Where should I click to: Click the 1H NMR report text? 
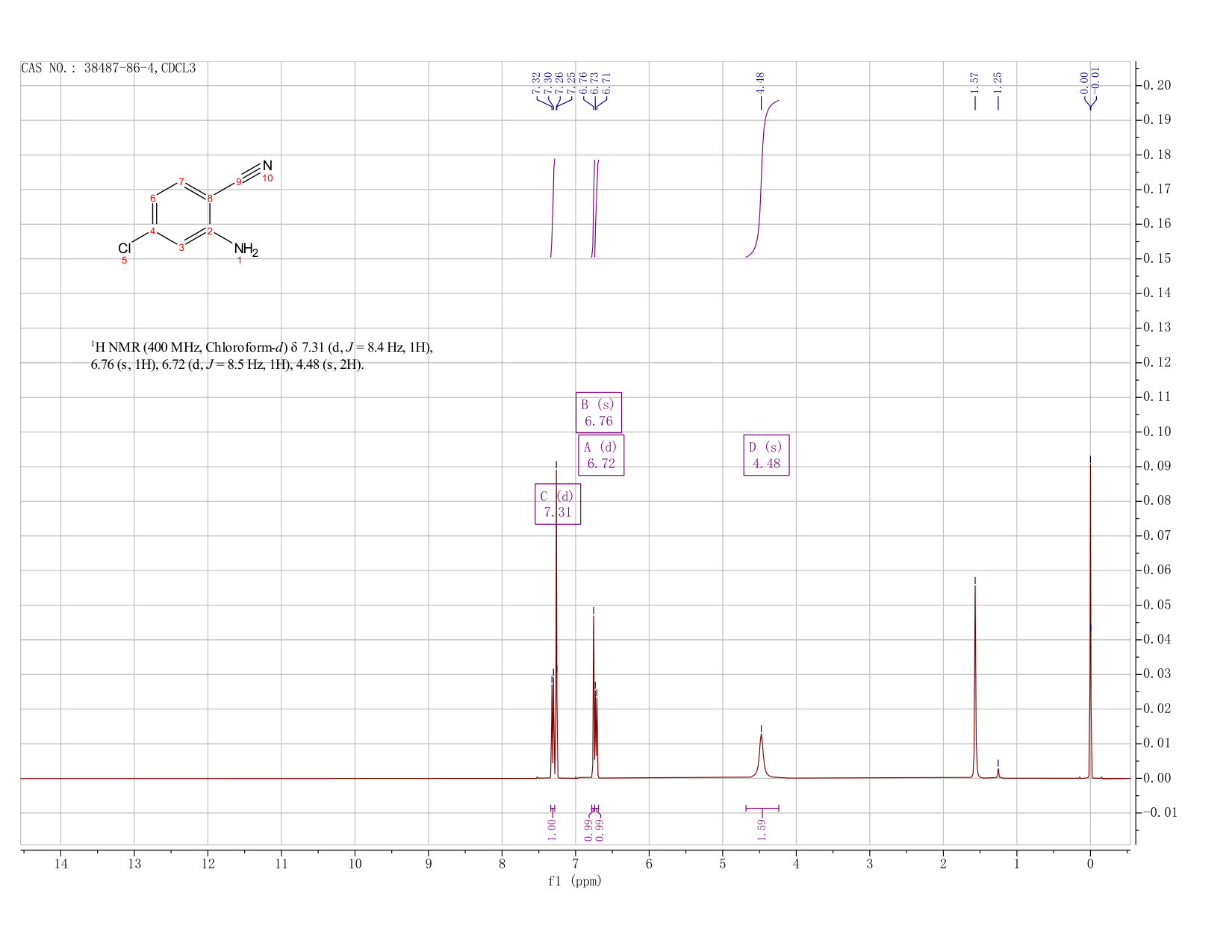coord(262,356)
